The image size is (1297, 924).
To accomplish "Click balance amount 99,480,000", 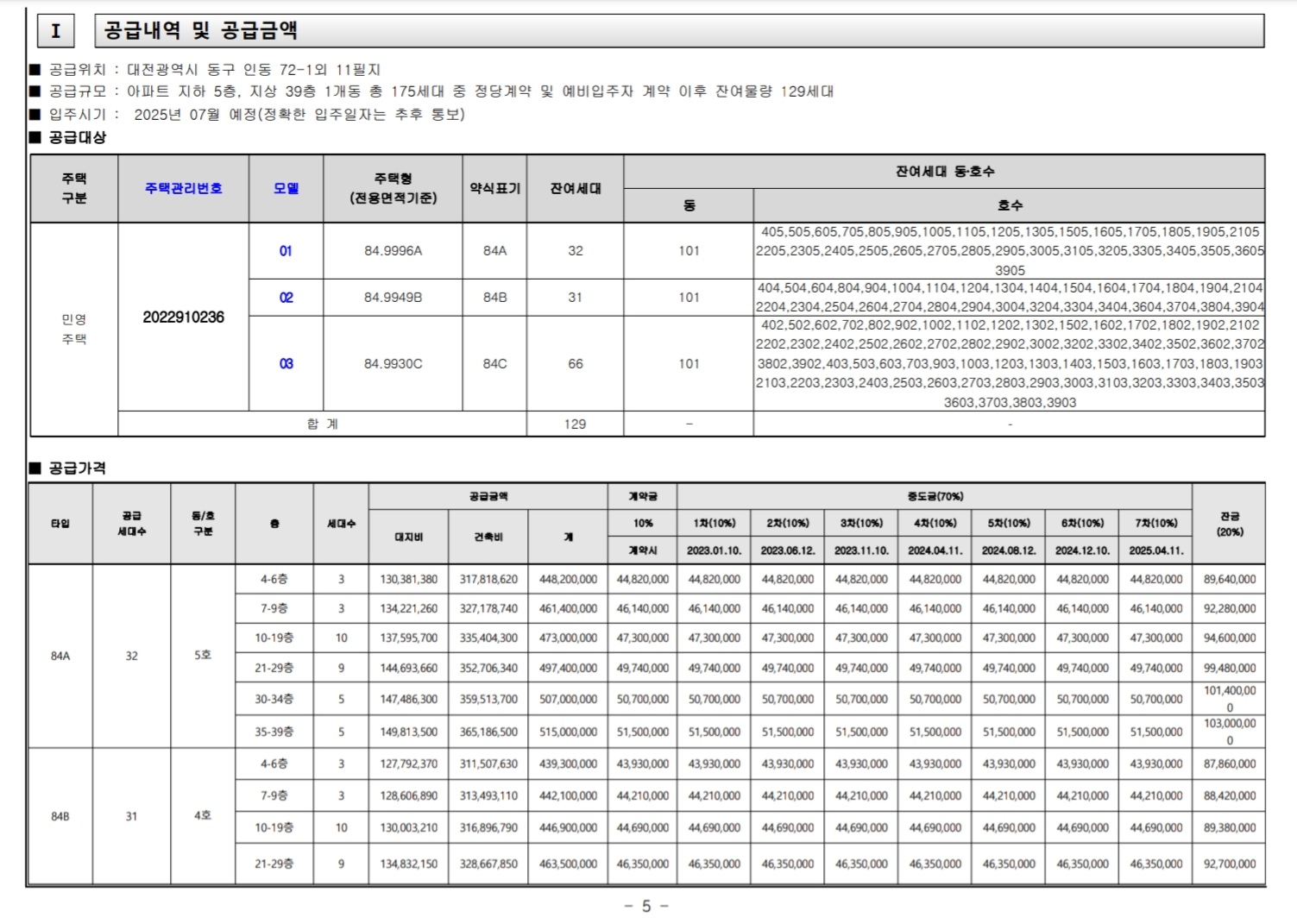I will [1230, 669].
